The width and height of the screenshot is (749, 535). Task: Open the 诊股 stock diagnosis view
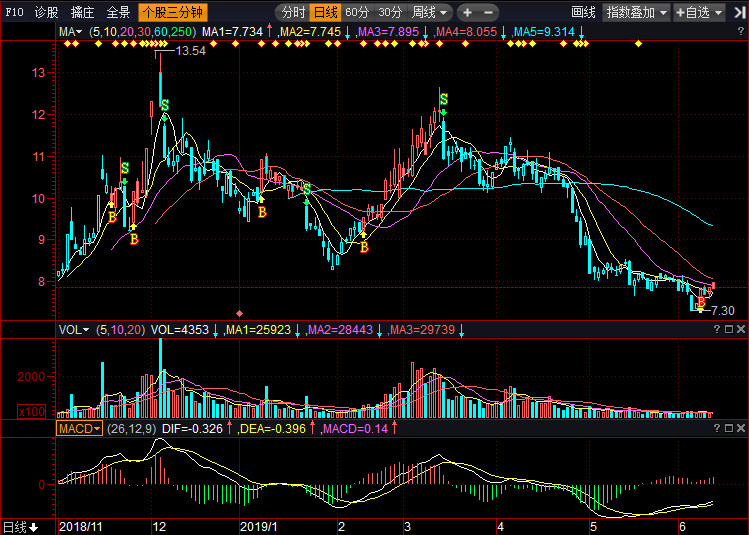click(x=46, y=12)
